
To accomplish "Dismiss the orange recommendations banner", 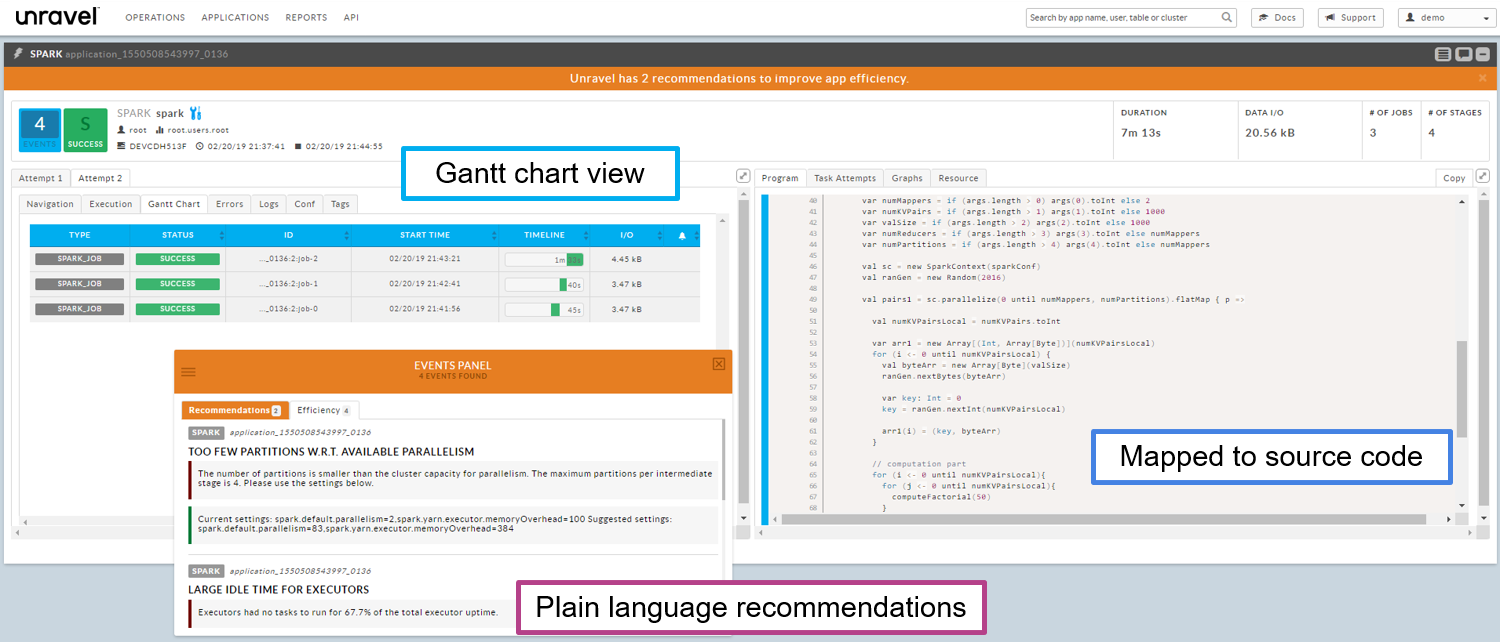I will coord(1483,78).
